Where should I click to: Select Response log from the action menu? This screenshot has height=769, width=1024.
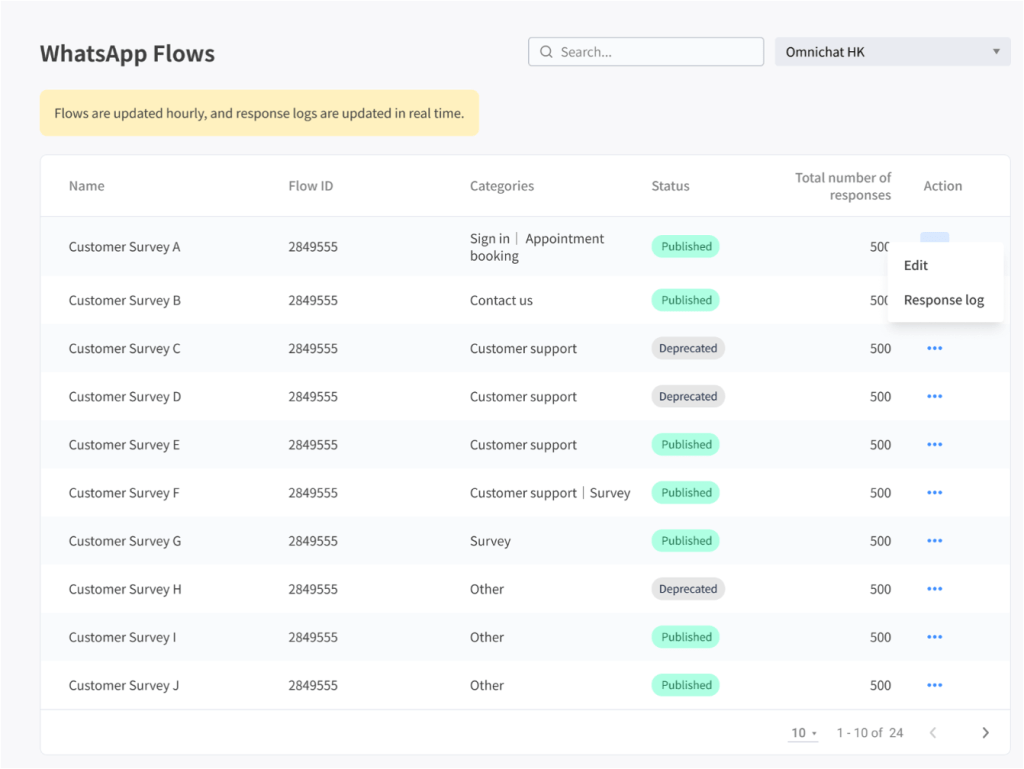[x=944, y=299]
